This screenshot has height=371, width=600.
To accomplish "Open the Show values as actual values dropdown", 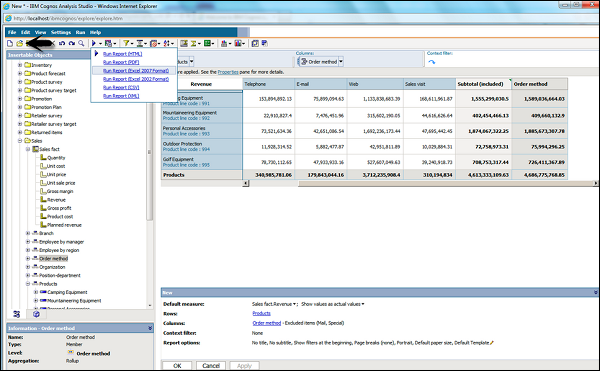I will pyautogui.click(x=363, y=304).
